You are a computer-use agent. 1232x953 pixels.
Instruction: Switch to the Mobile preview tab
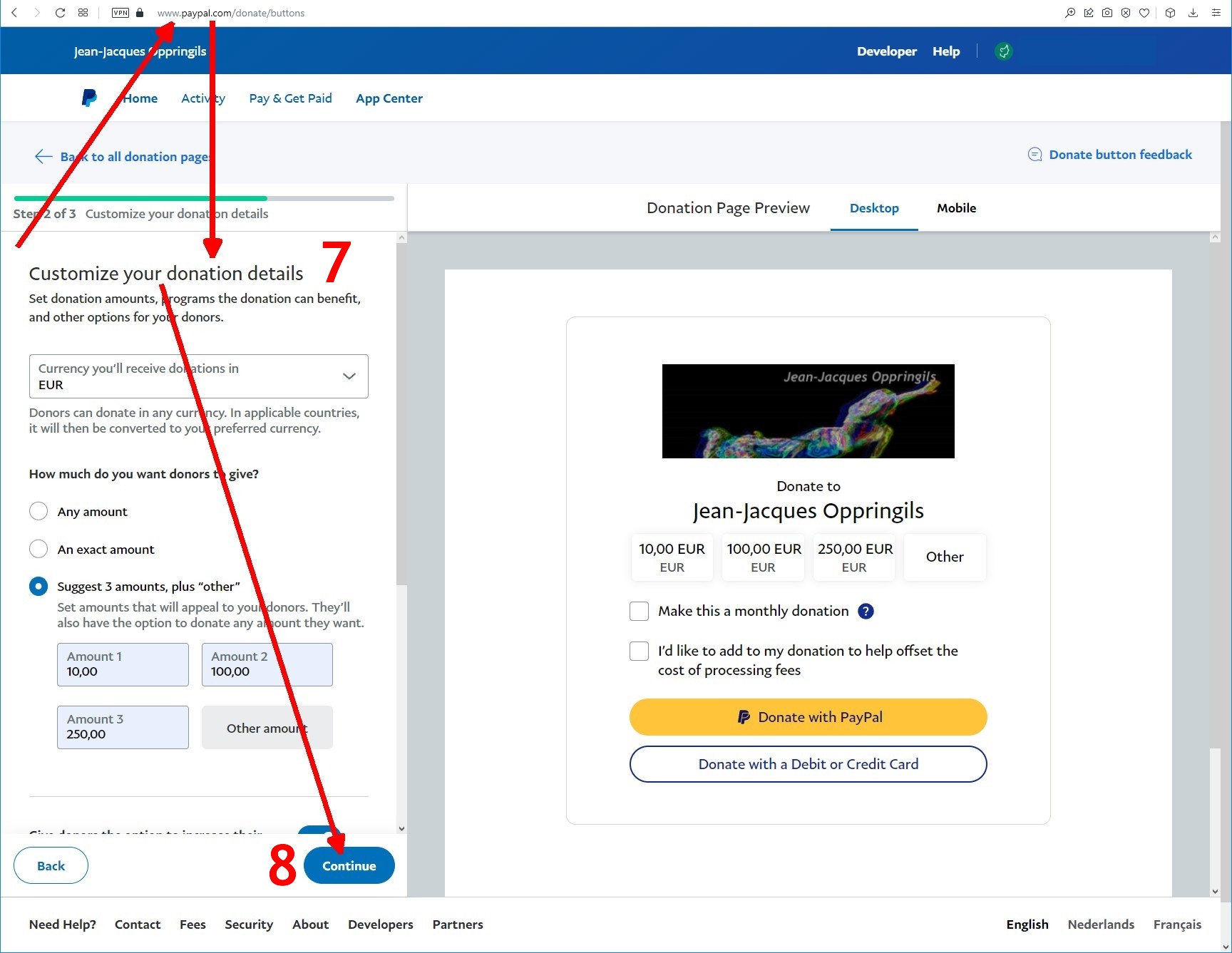(957, 208)
